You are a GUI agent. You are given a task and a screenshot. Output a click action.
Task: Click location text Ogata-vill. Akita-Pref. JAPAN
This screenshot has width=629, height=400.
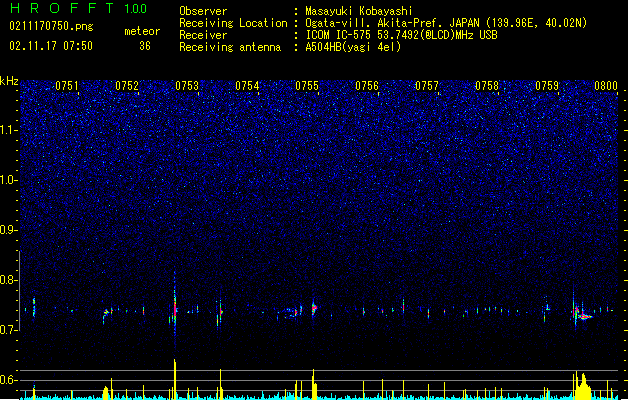394,23
